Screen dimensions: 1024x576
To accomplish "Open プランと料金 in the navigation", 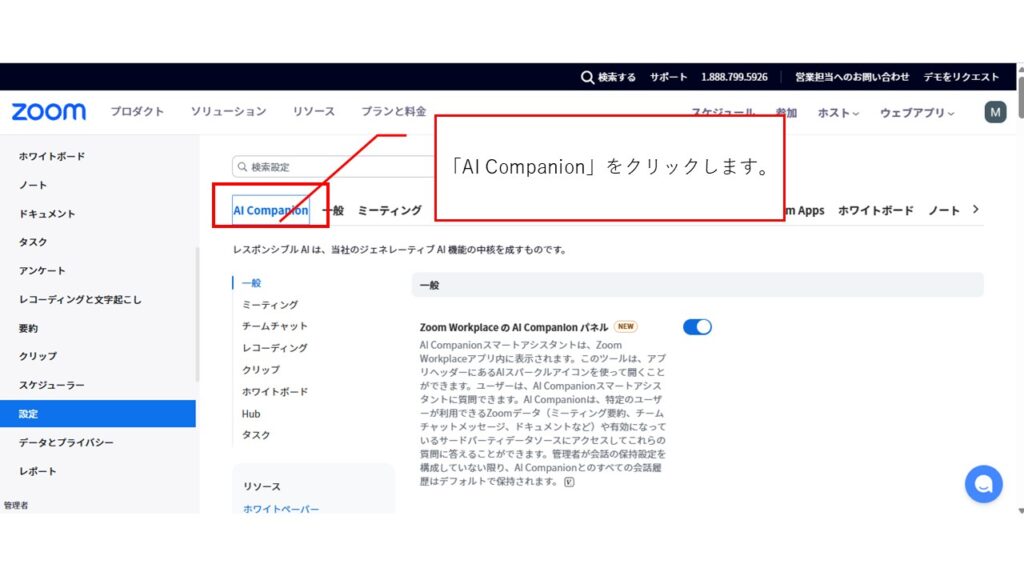I will [394, 112].
